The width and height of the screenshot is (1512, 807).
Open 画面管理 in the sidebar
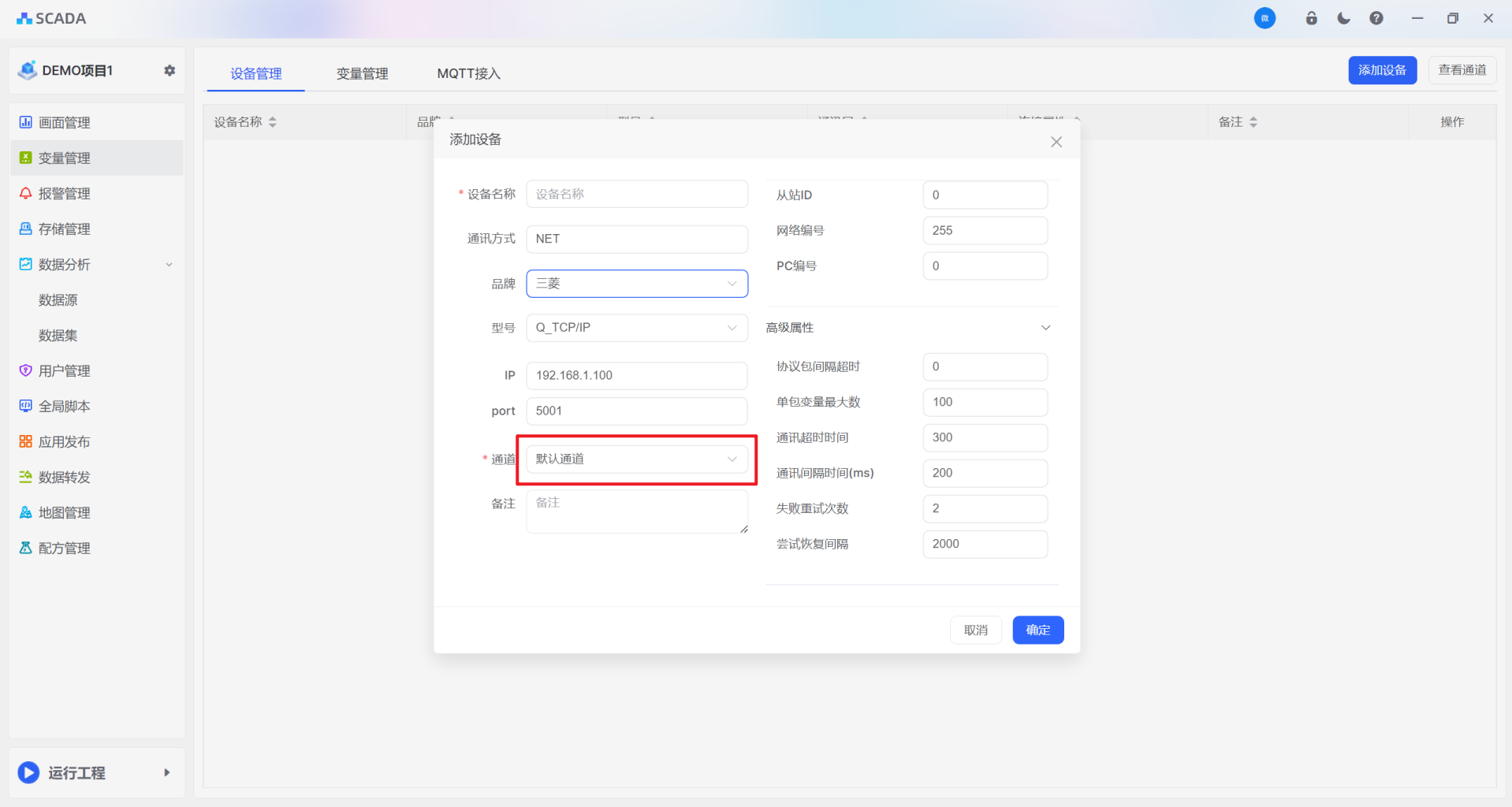(x=65, y=123)
